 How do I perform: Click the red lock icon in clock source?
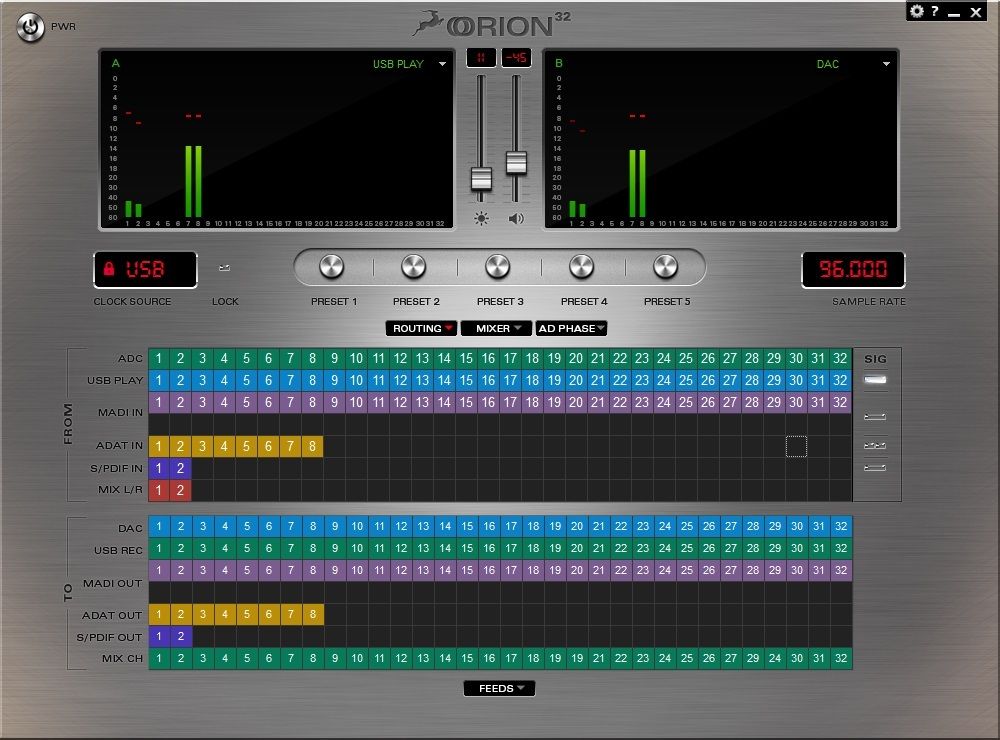[x=110, y=269]
